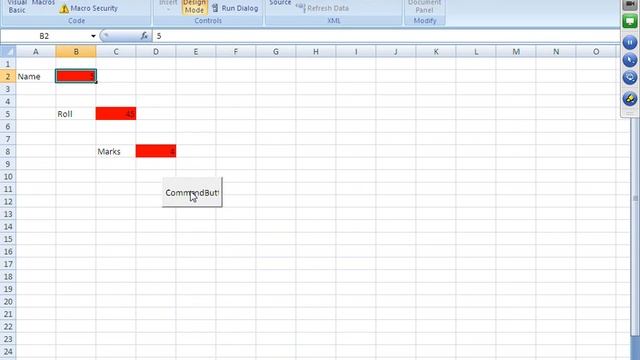Click the cursor pointer recorder button
Viewport: 640px width, 360px height.
pyautogui.click(x=630, y=60)
